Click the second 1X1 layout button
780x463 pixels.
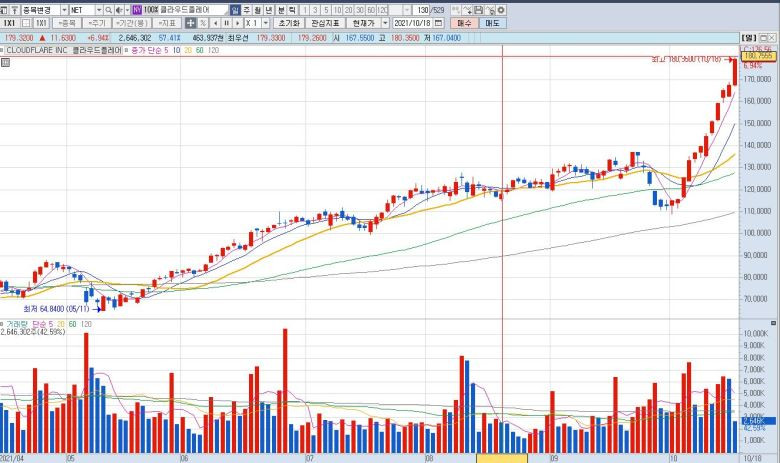[41, 23]
